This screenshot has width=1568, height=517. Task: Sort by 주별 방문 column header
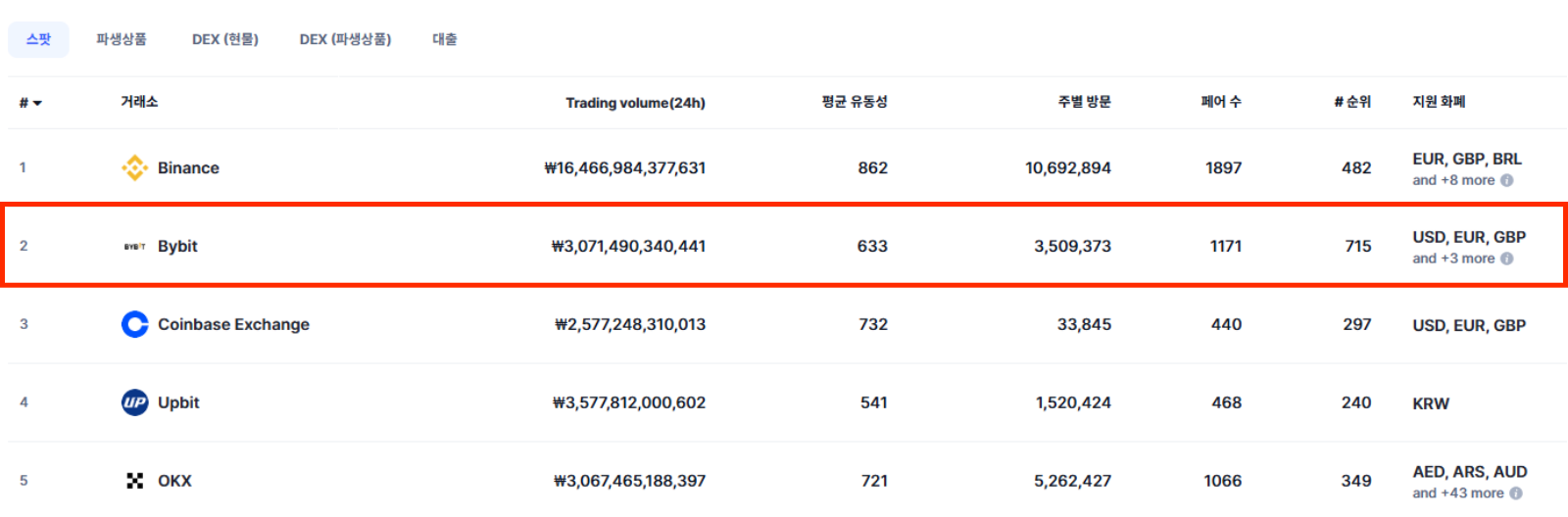point(1084,102)
